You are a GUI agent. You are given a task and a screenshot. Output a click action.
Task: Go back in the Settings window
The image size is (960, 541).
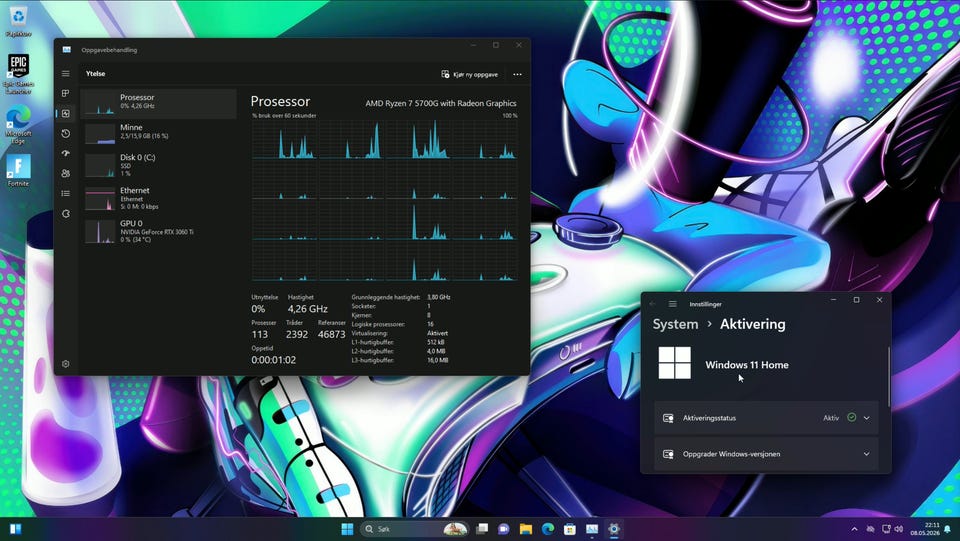653,304
